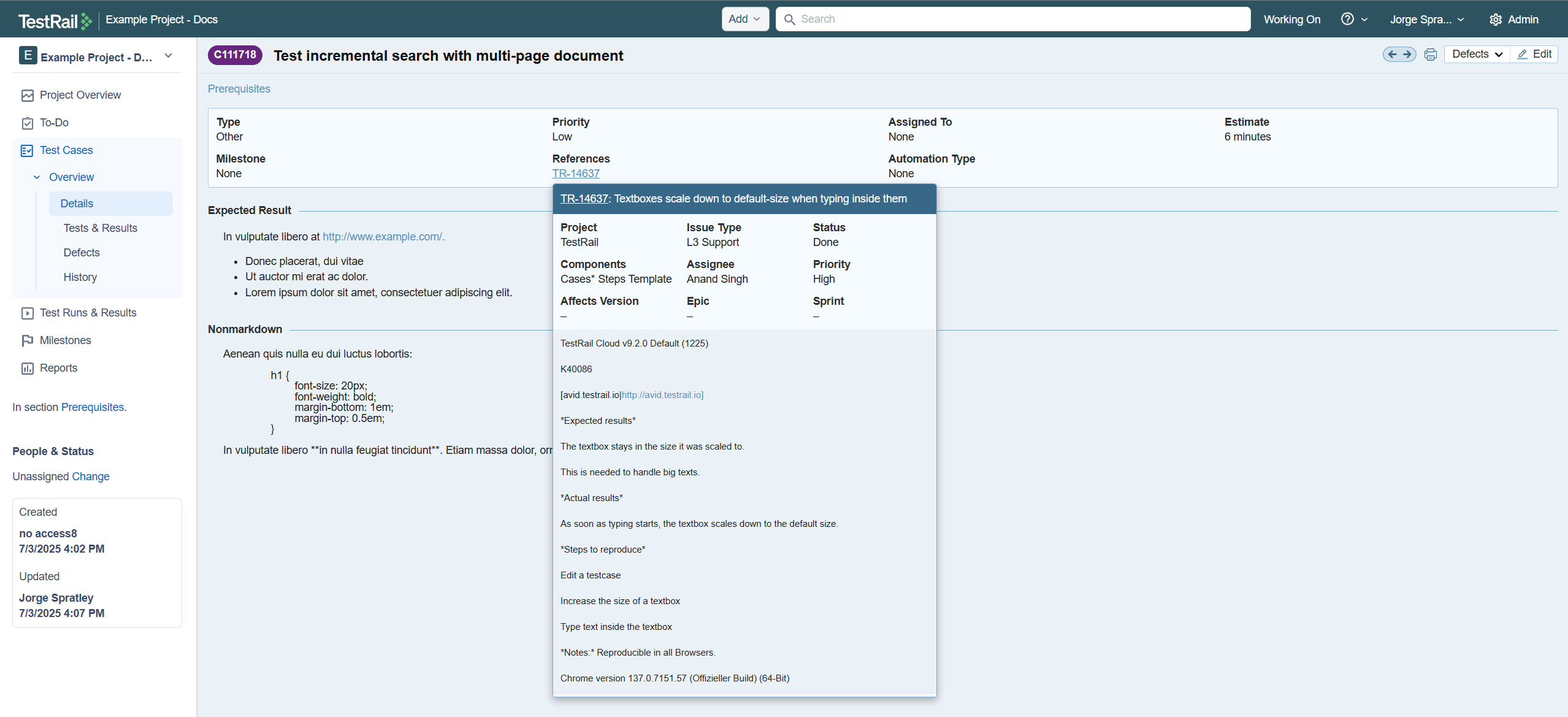Select Tests & Results submenu item
The width and height of the screenshot is (1568, 717).
pos(100,228)
